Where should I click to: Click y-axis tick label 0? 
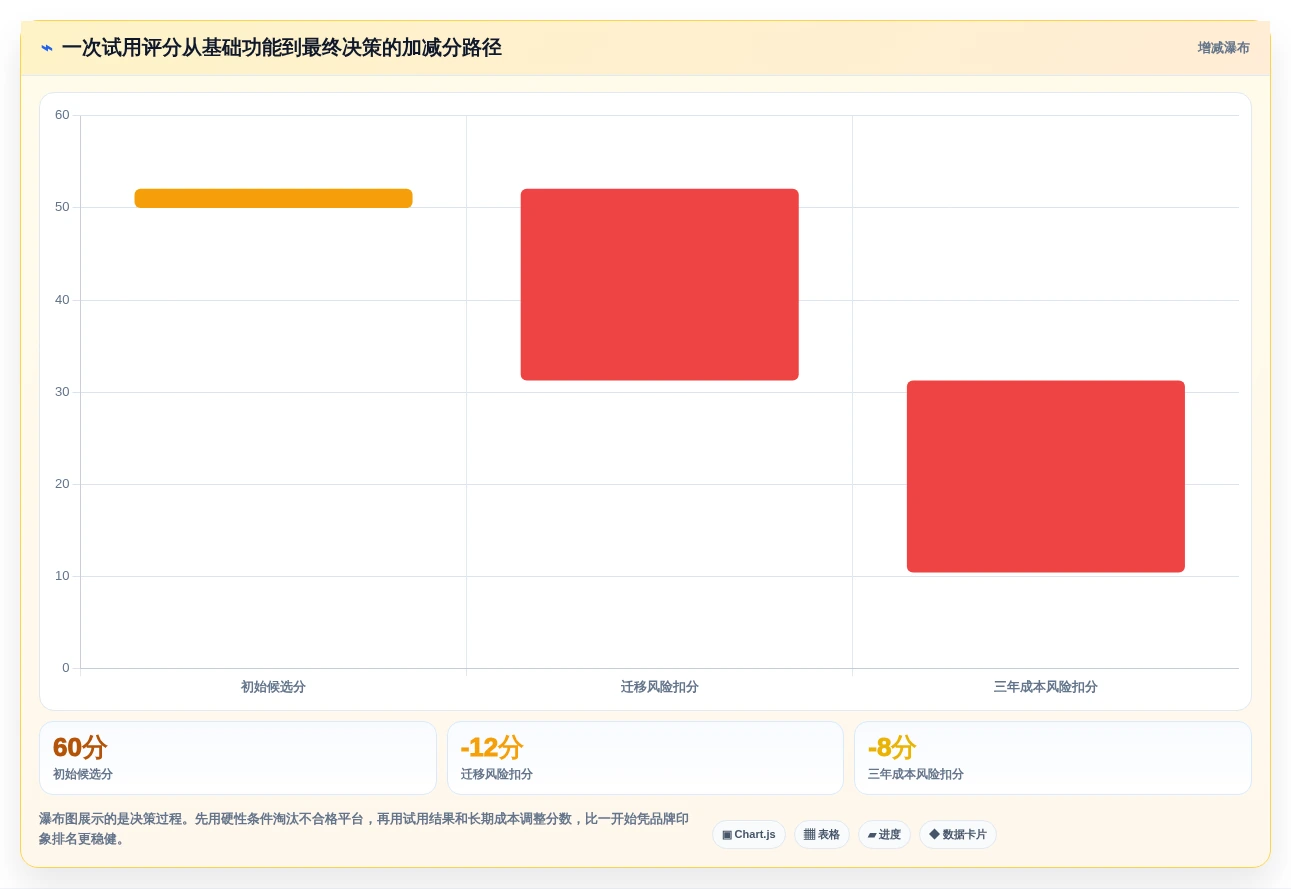66,668
